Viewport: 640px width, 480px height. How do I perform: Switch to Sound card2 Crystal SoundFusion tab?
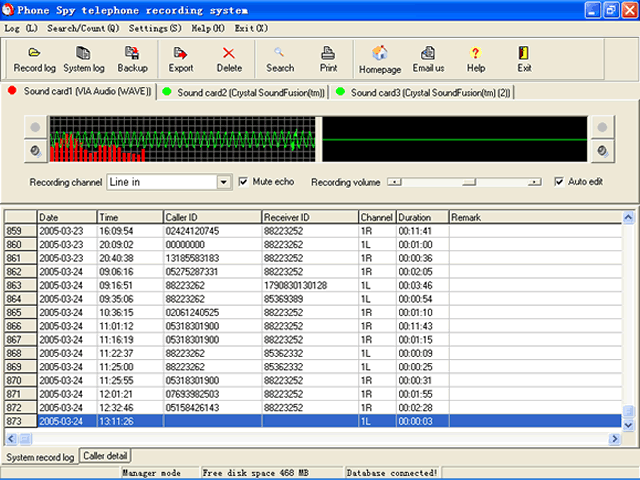coord(244,93)
